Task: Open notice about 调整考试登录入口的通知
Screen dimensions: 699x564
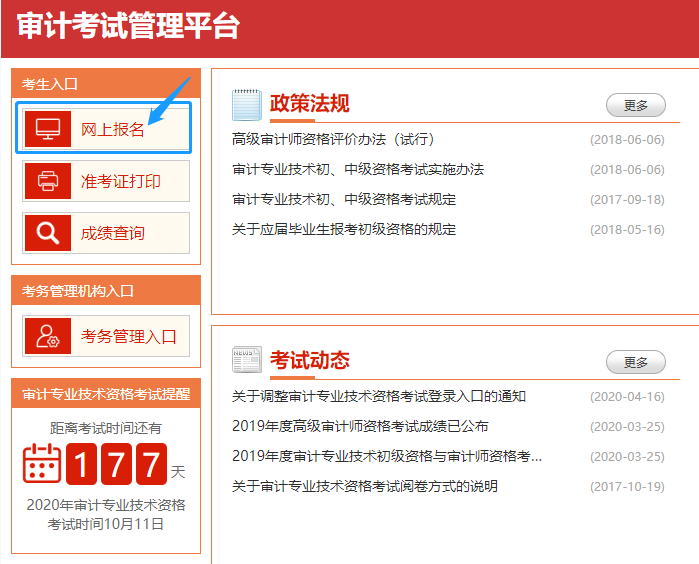Action: pyautogui.click(x=379, y=396)
